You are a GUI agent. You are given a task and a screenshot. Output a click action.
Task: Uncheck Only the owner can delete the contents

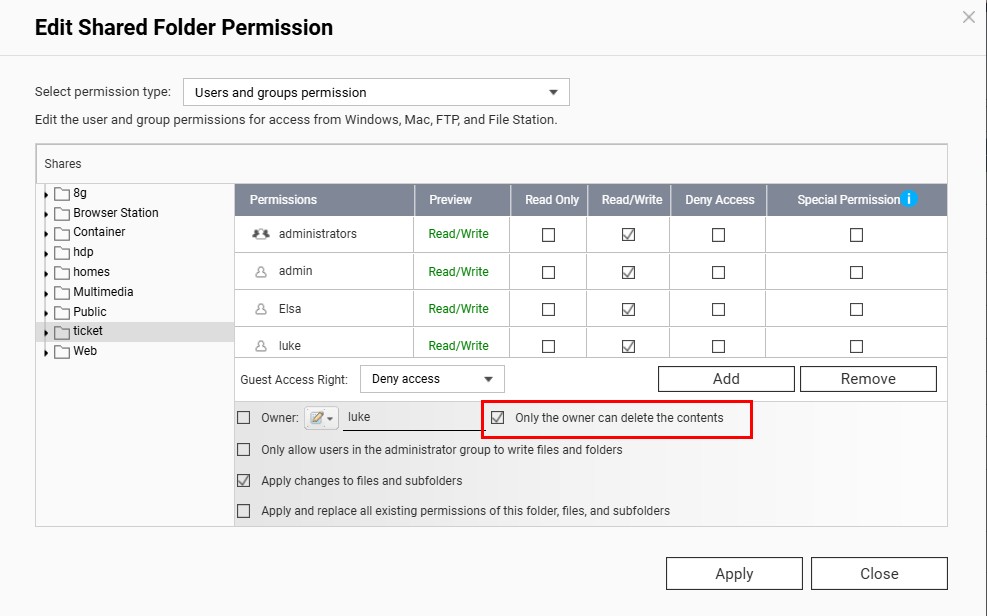(497, 418)
